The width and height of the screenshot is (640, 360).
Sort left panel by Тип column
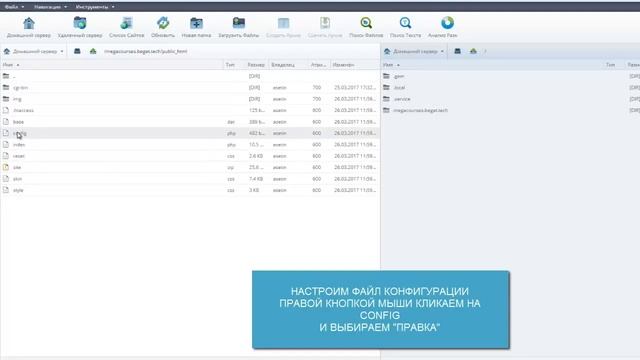pos(230,65)
